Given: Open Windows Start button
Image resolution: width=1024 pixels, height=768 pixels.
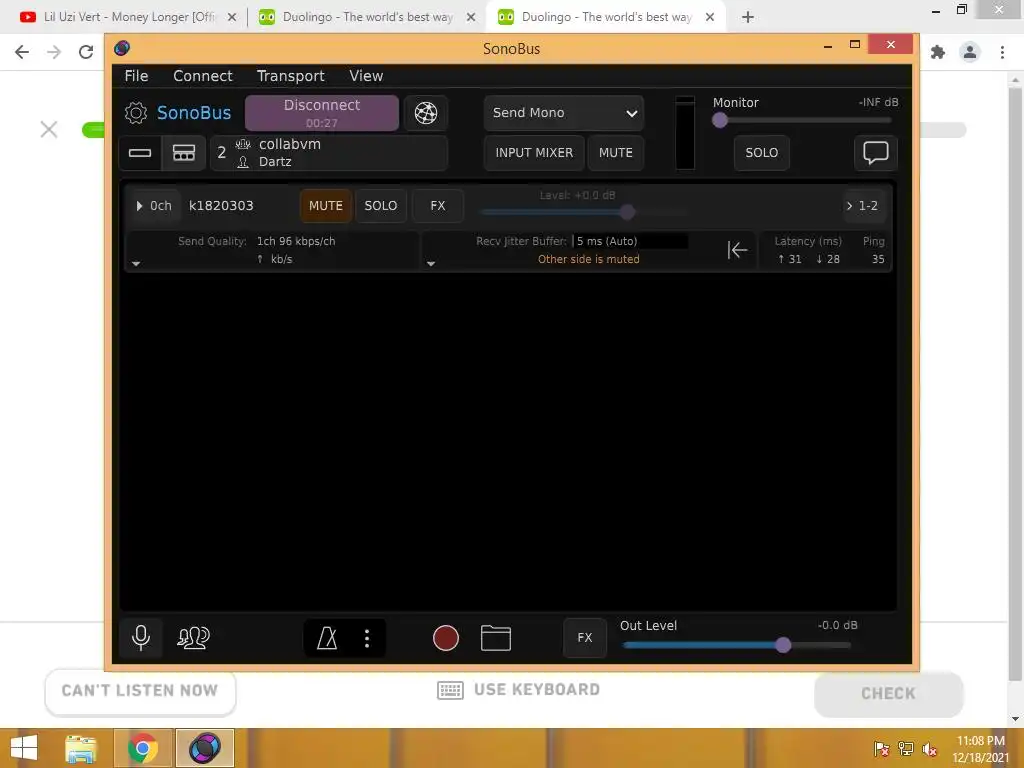Looking at the screenshot, I should coord(24,748).
